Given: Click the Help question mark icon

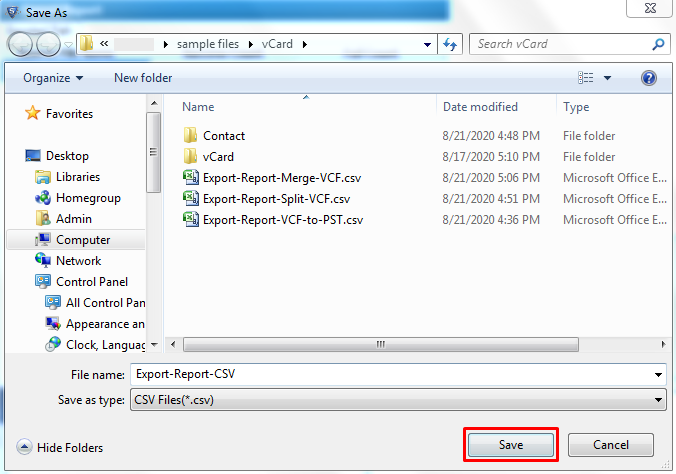Looking at the screenshot, I should tap(648, 78).
